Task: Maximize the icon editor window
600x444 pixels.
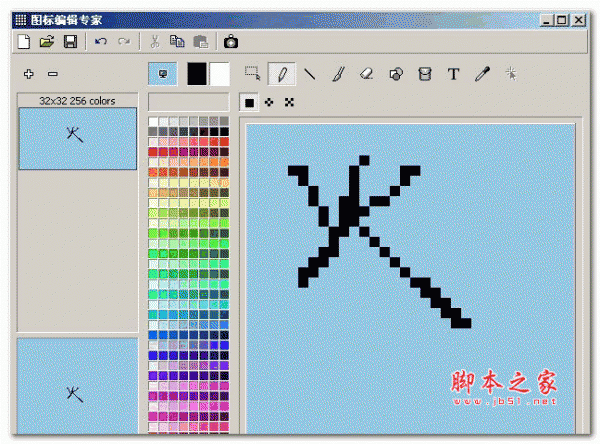Action: point(561,20)
